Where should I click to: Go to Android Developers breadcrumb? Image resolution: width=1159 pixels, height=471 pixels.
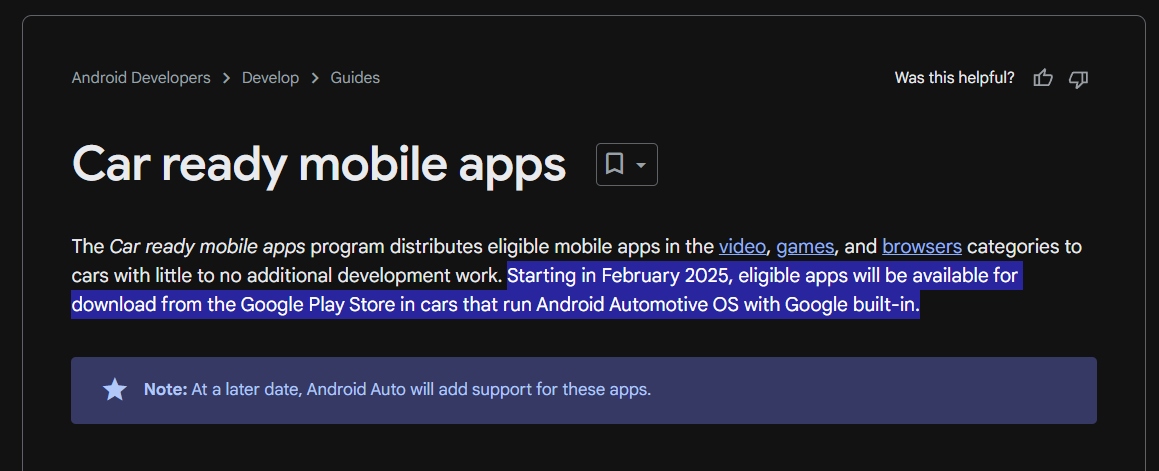[x=141, y=78]
